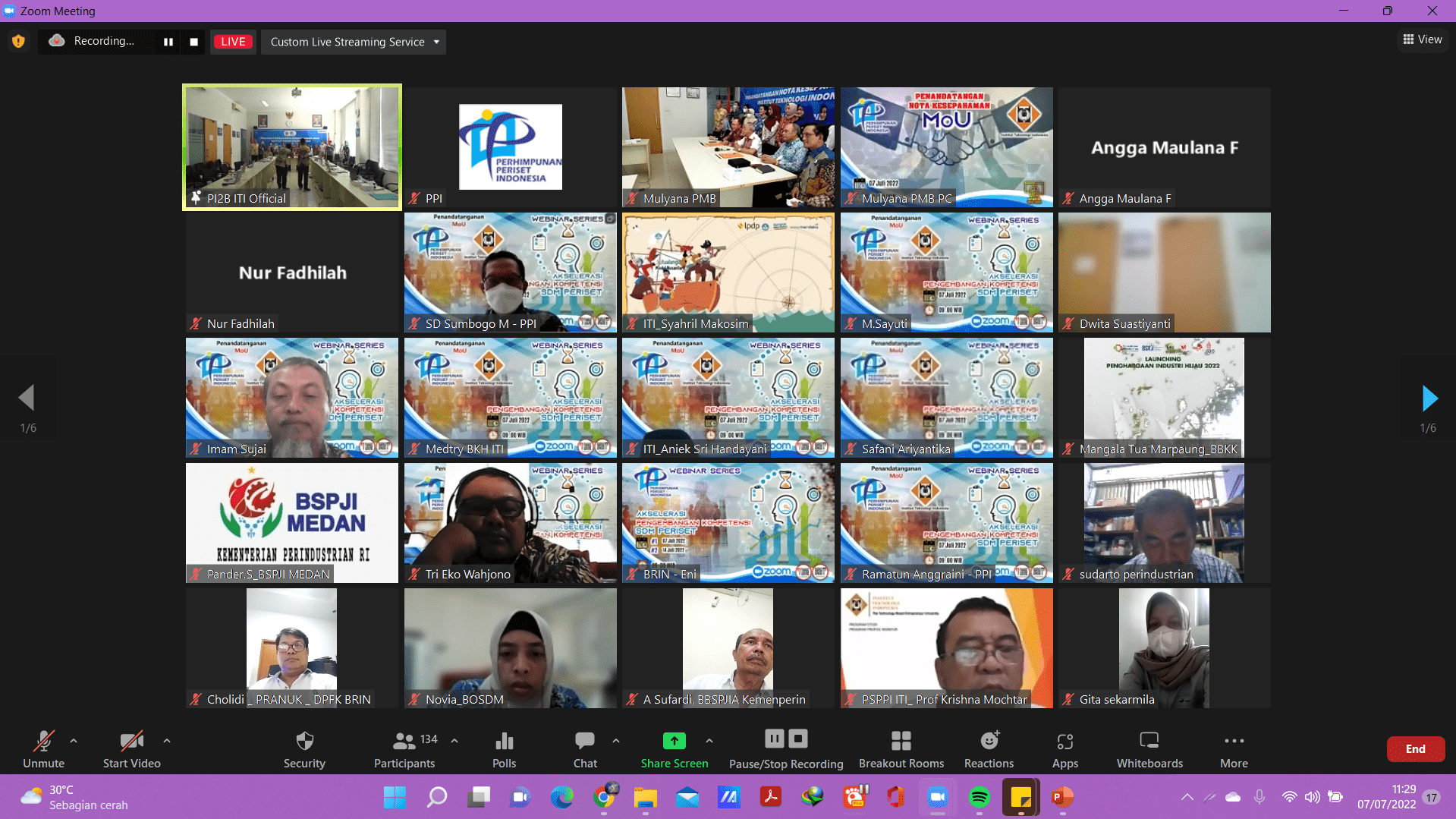This screenshot has width=1456, height=819.
Task: Open the Reactions menu
Action: [x=989, y=748]
